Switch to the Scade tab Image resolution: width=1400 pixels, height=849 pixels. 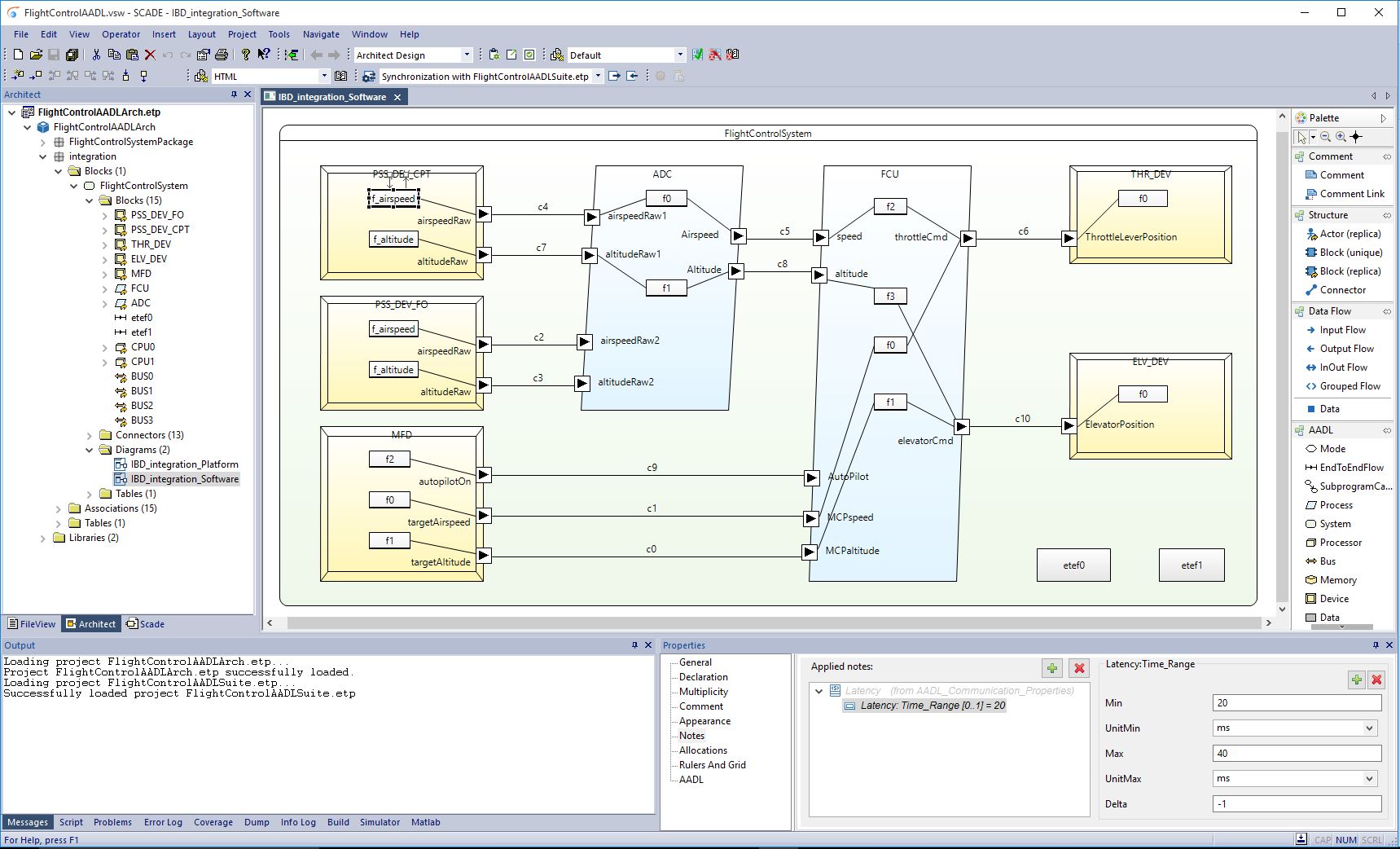[x=145, y=624]
